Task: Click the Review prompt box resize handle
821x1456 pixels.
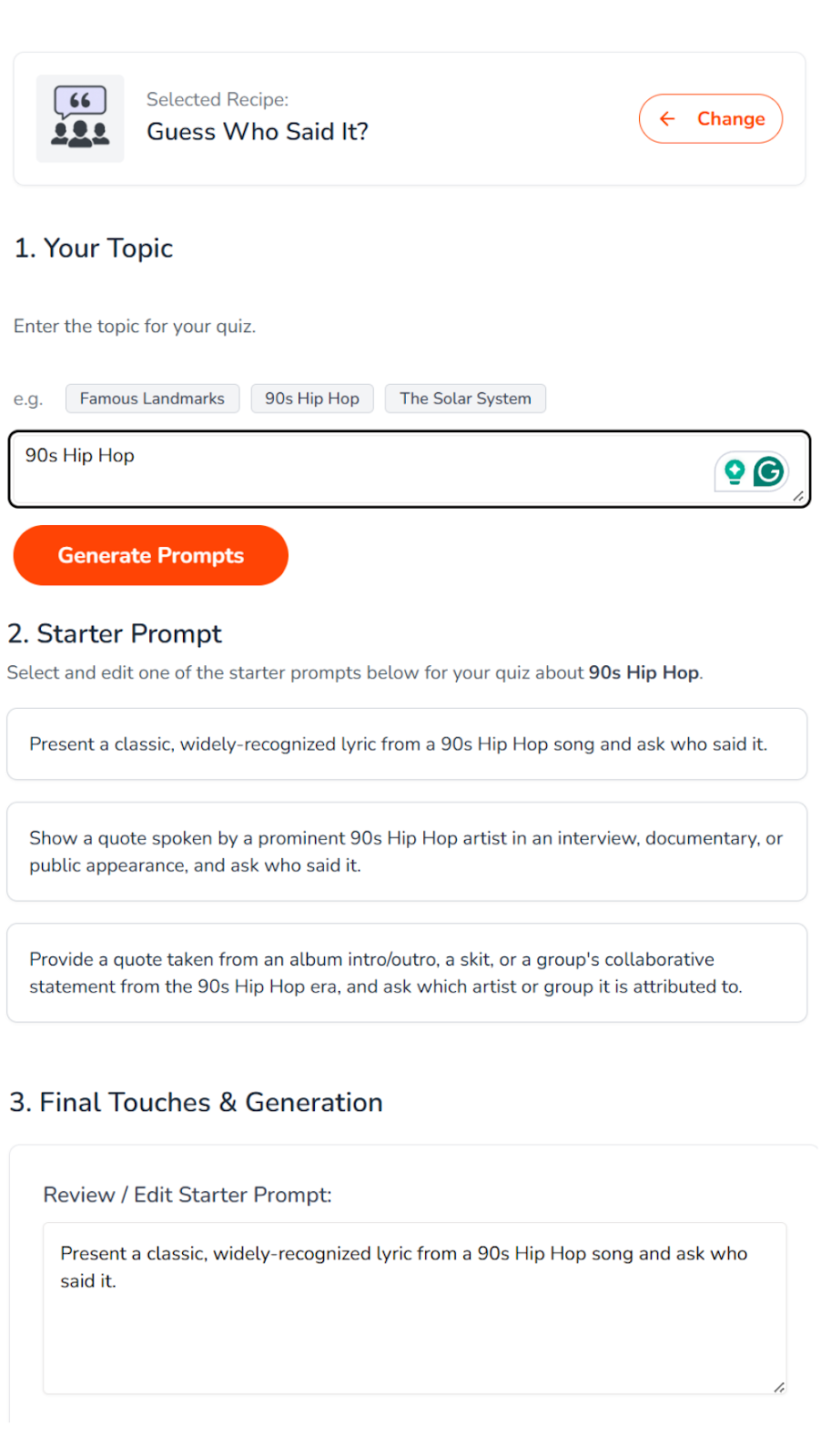Action: [x=779, y=1387]
